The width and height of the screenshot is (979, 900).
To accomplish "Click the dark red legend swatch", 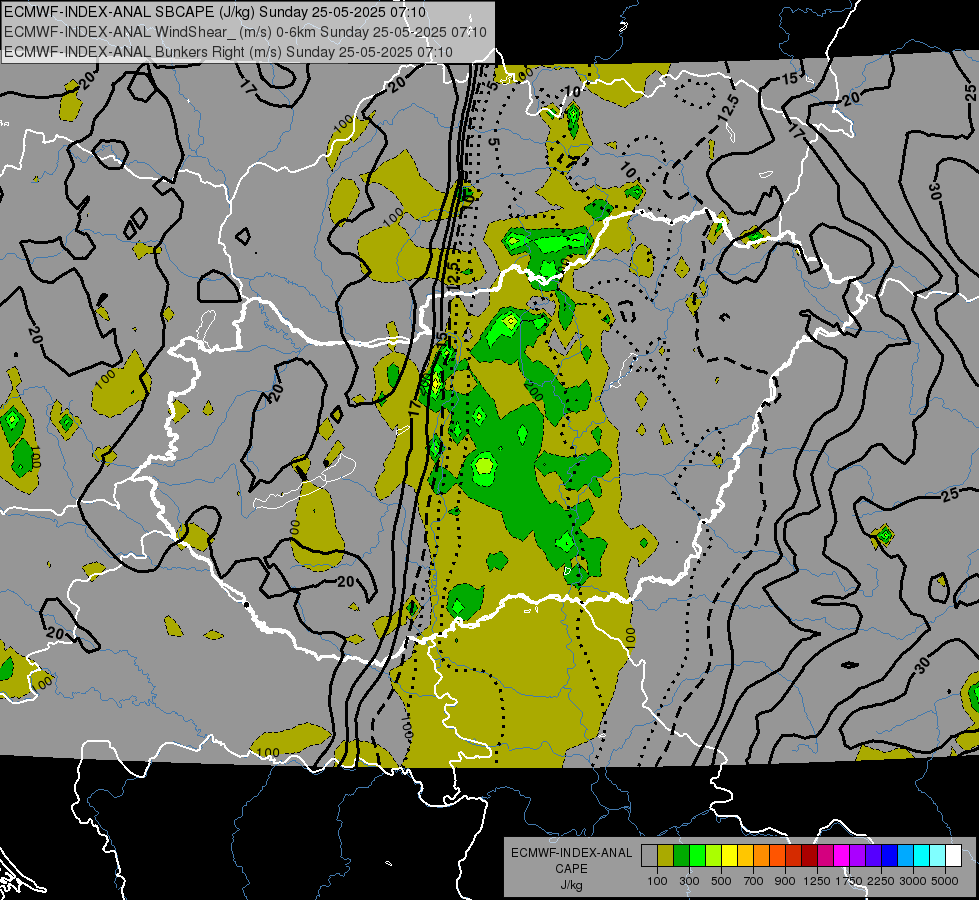I will click(810, 856).
